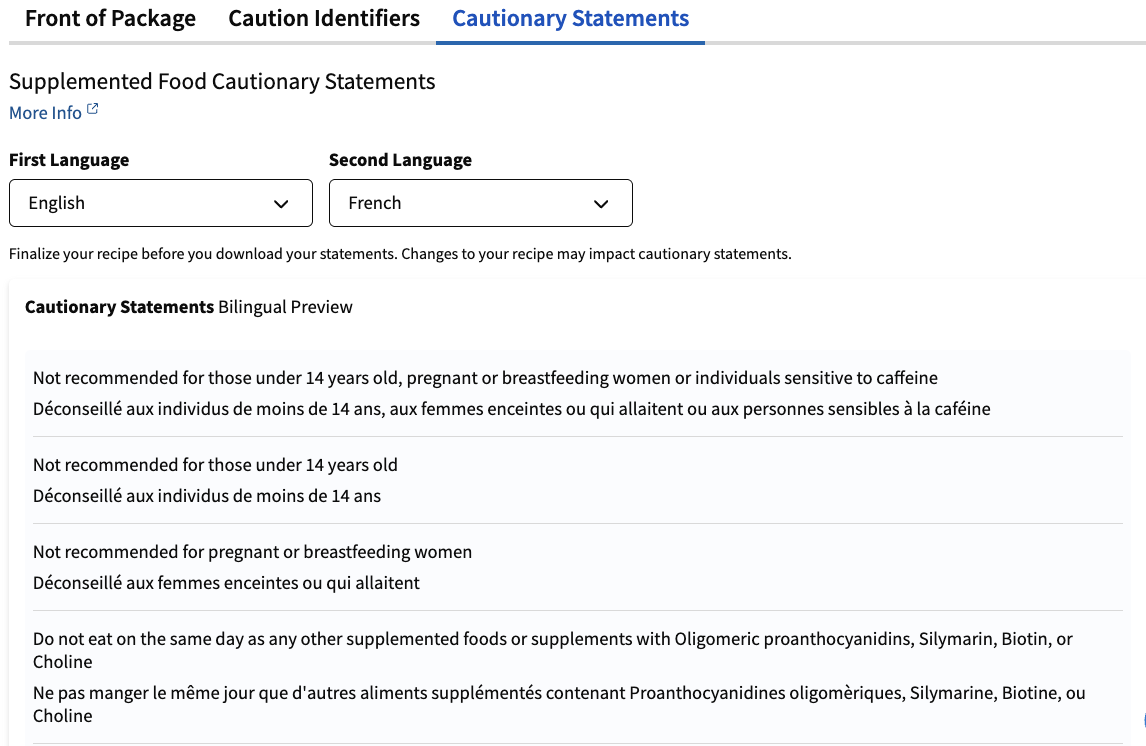Screen dimensions: 1146x746
Task: Follow the More Info link
Action: click(45, 113)
